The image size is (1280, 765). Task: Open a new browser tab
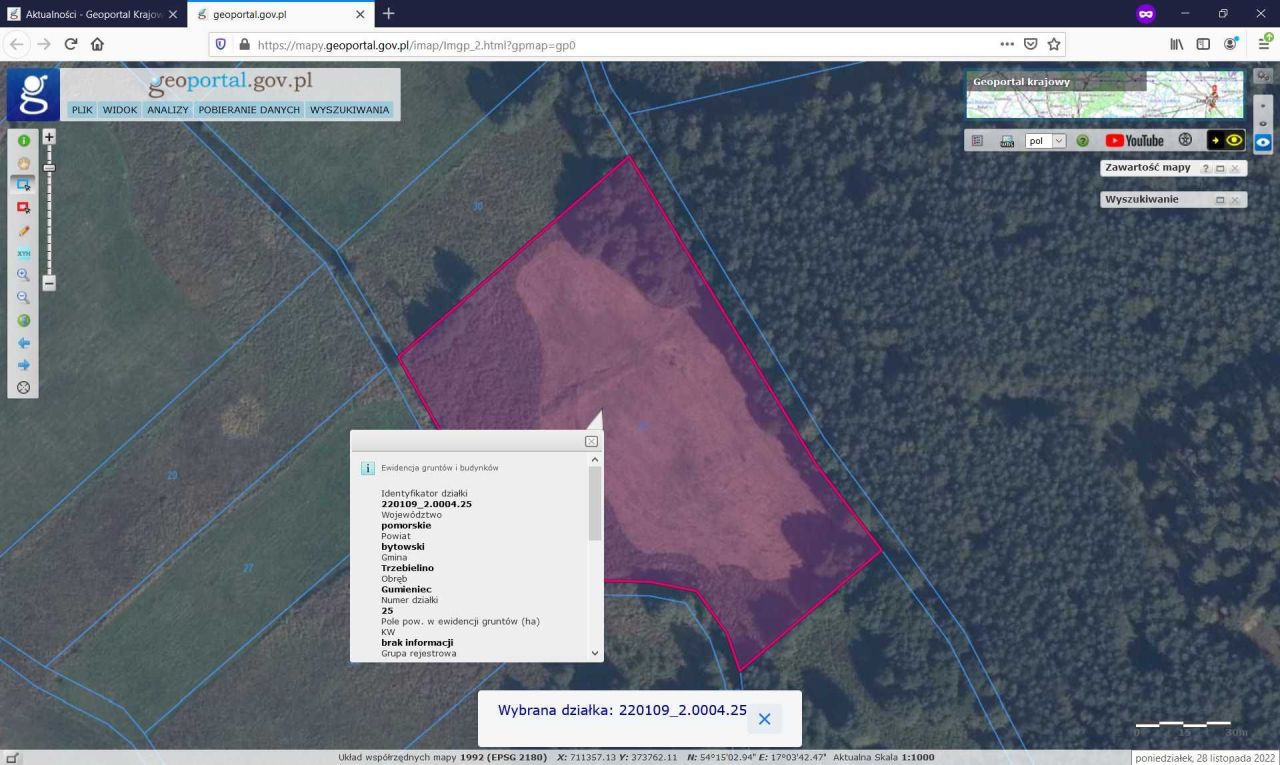click(389, 14)
